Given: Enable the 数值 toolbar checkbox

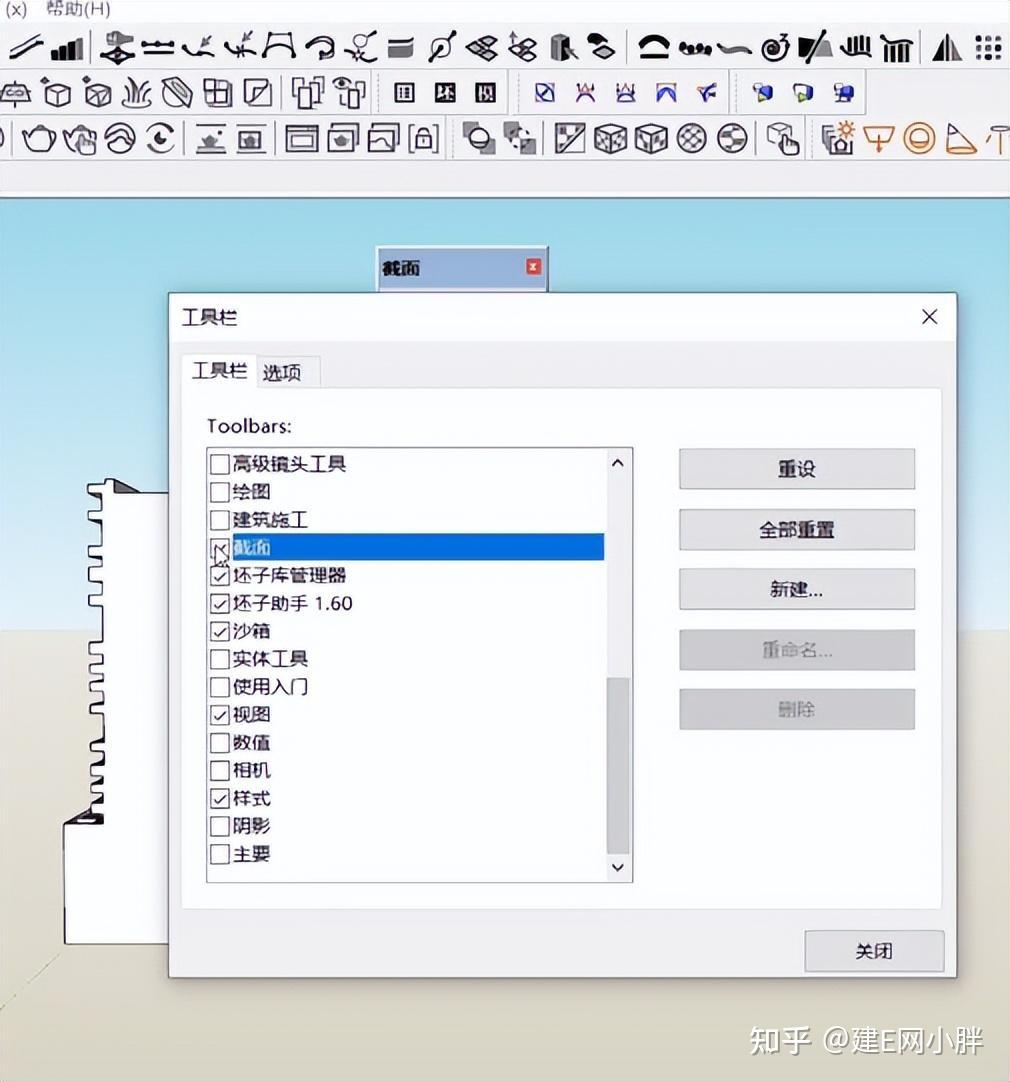Looking at the screenshot, I should [219, 743].
